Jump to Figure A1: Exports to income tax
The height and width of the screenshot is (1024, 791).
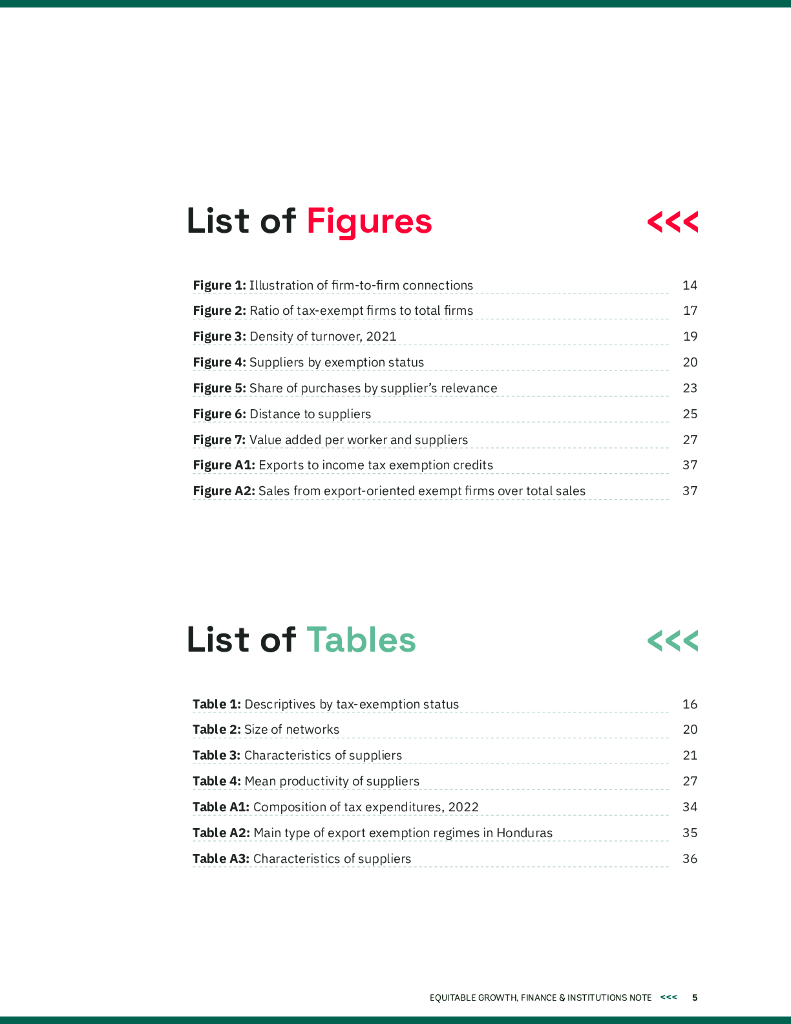[343, 465]
